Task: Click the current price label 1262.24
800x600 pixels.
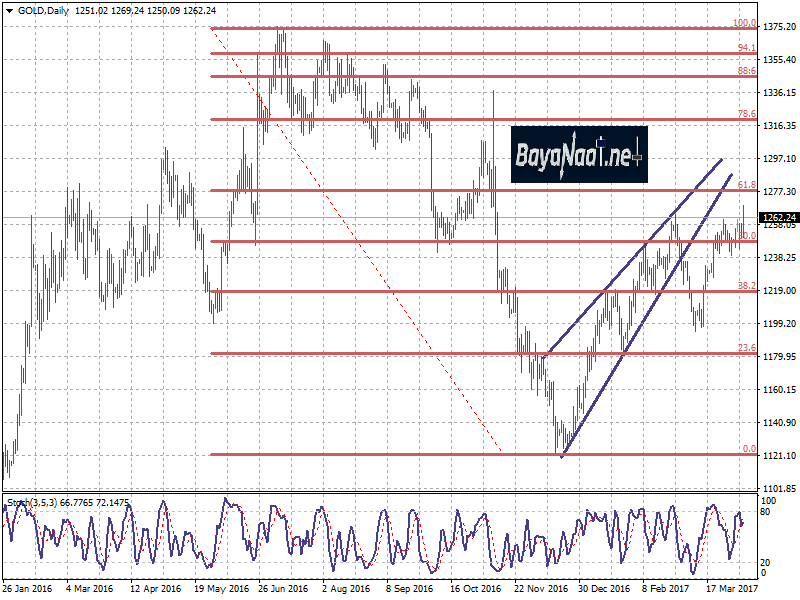Action: pos(777,217)
